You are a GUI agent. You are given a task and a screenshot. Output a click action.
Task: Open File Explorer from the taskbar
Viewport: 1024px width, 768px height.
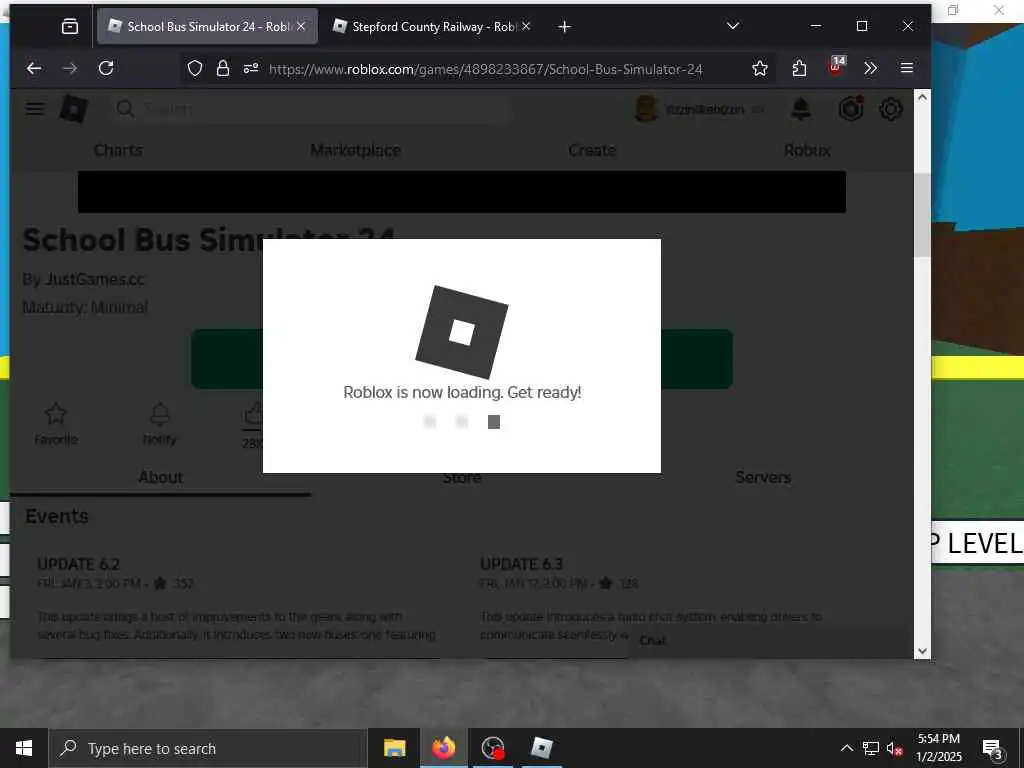click(394, 748)
